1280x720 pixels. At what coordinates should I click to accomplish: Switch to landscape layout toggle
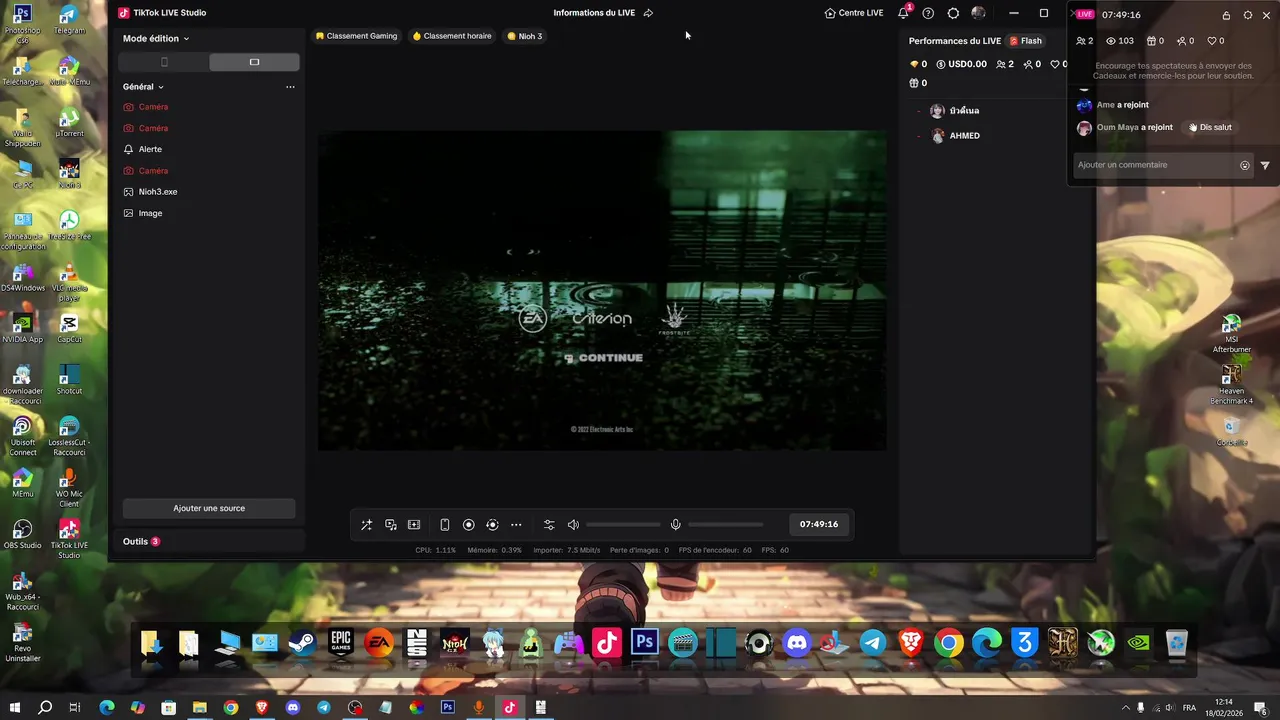254,62
